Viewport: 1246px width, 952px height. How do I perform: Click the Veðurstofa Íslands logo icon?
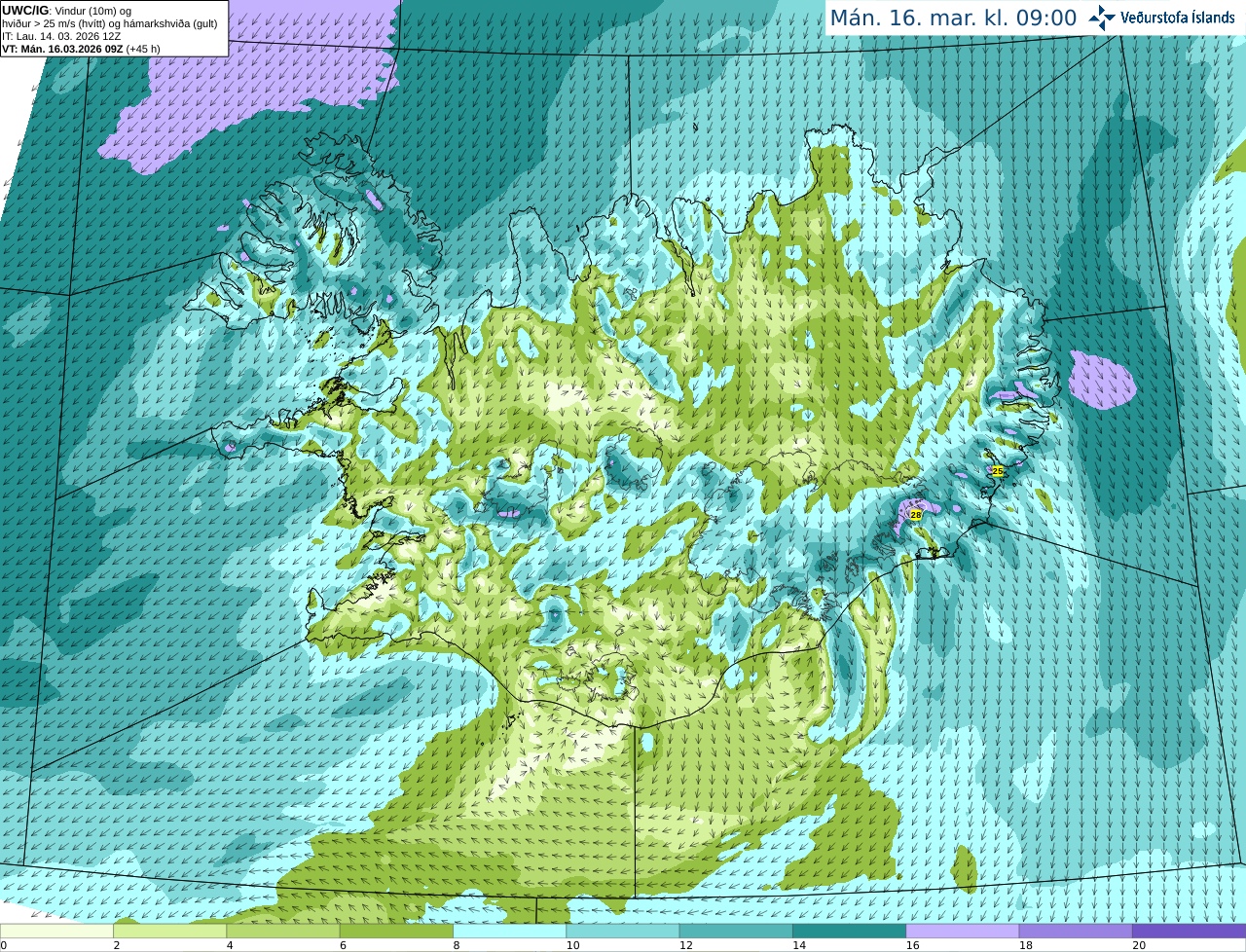point(1102,18)
